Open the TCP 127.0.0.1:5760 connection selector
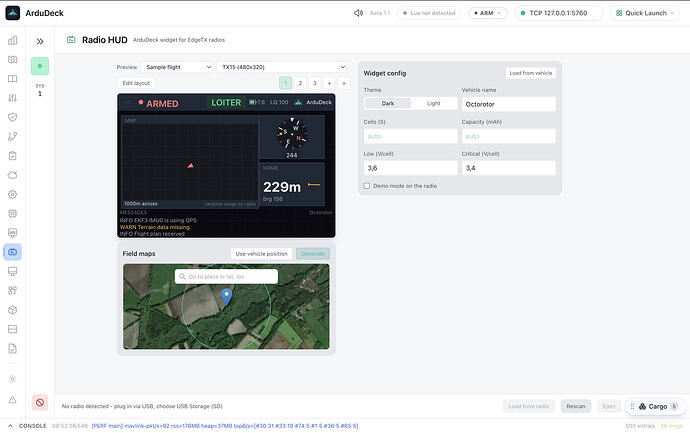The image size is (690, 433). [558, 13]
